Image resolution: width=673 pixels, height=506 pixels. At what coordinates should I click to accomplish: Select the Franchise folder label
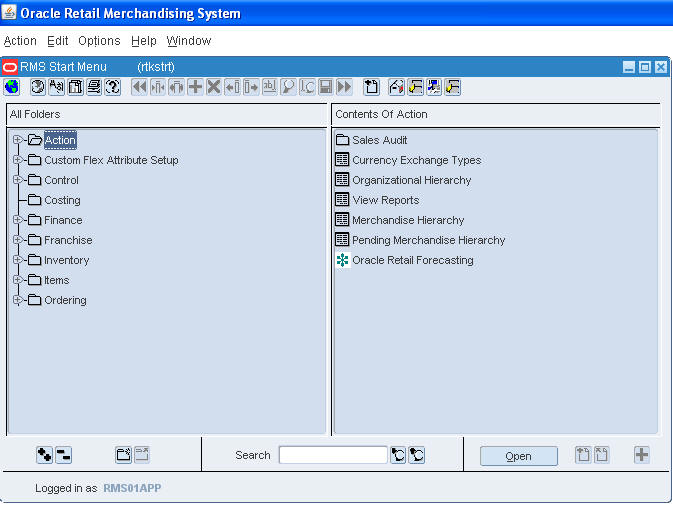pyautogui.click(x=68, y=240)
